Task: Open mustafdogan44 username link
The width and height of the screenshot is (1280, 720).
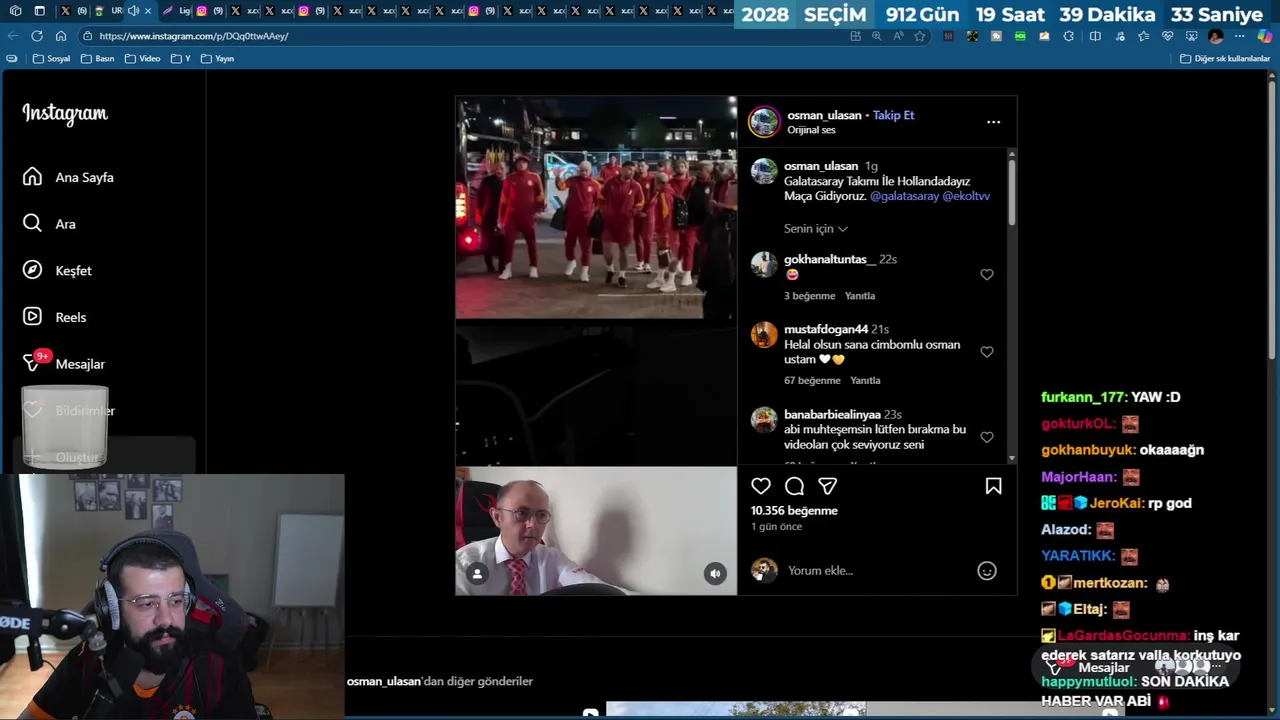Action: (x=826, y=329)
